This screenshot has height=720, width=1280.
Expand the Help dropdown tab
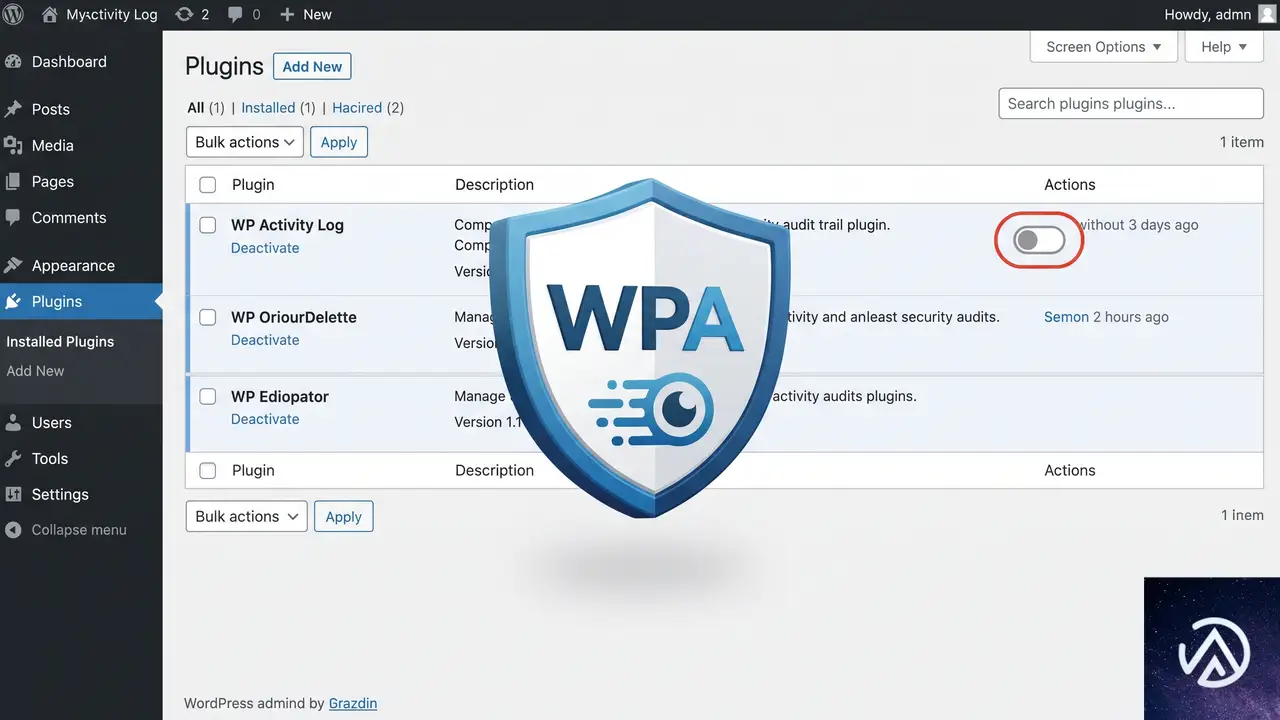(x=1224, y=47)
